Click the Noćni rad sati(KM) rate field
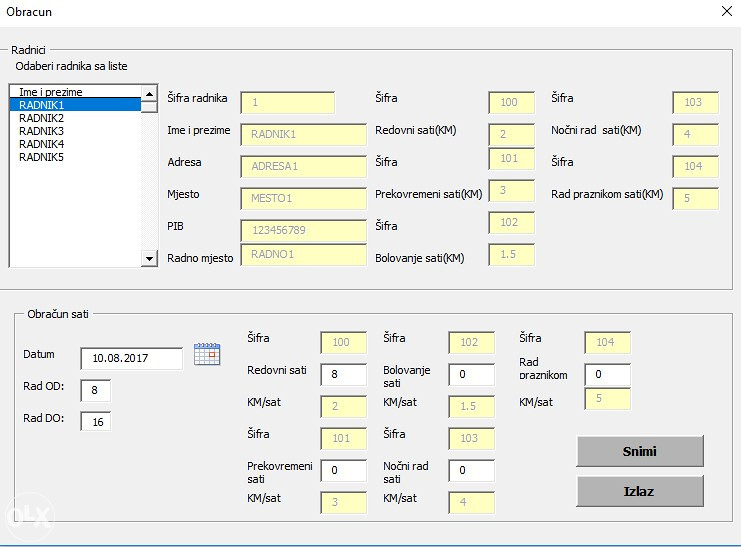741x547 pixels. tap(695, 134)
